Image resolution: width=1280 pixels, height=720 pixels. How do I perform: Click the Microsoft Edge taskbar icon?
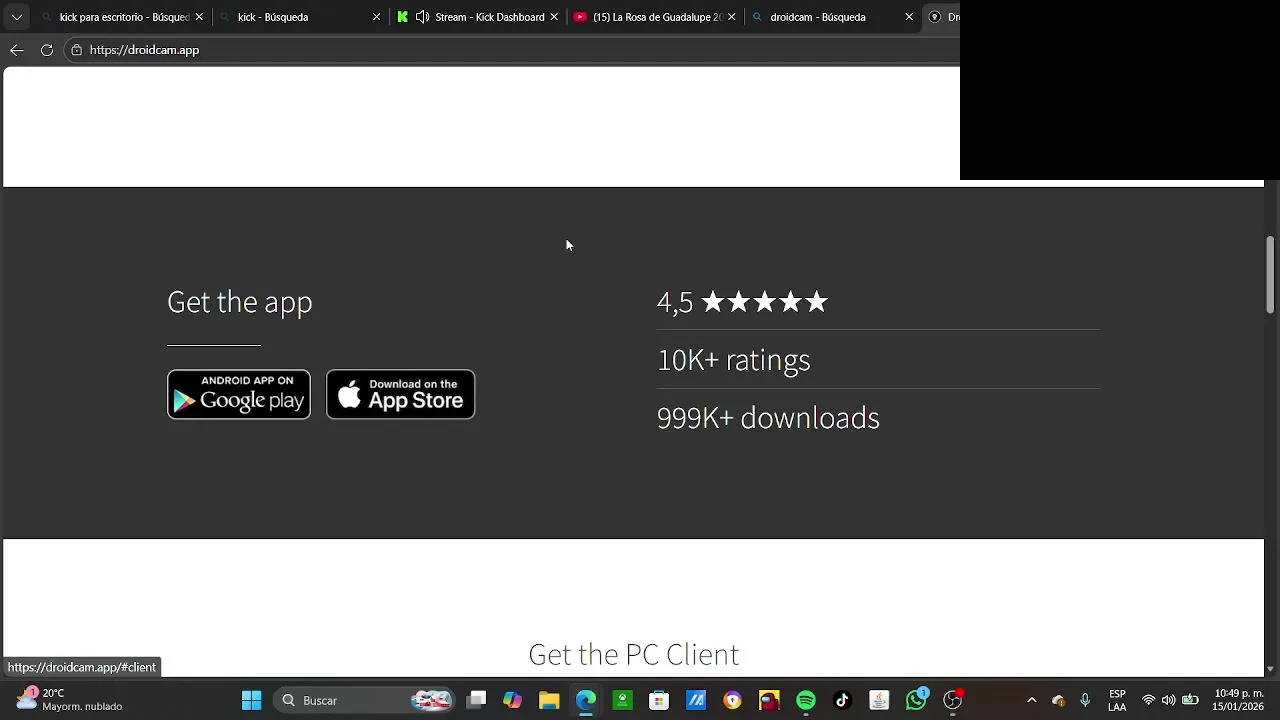(586, 700)
